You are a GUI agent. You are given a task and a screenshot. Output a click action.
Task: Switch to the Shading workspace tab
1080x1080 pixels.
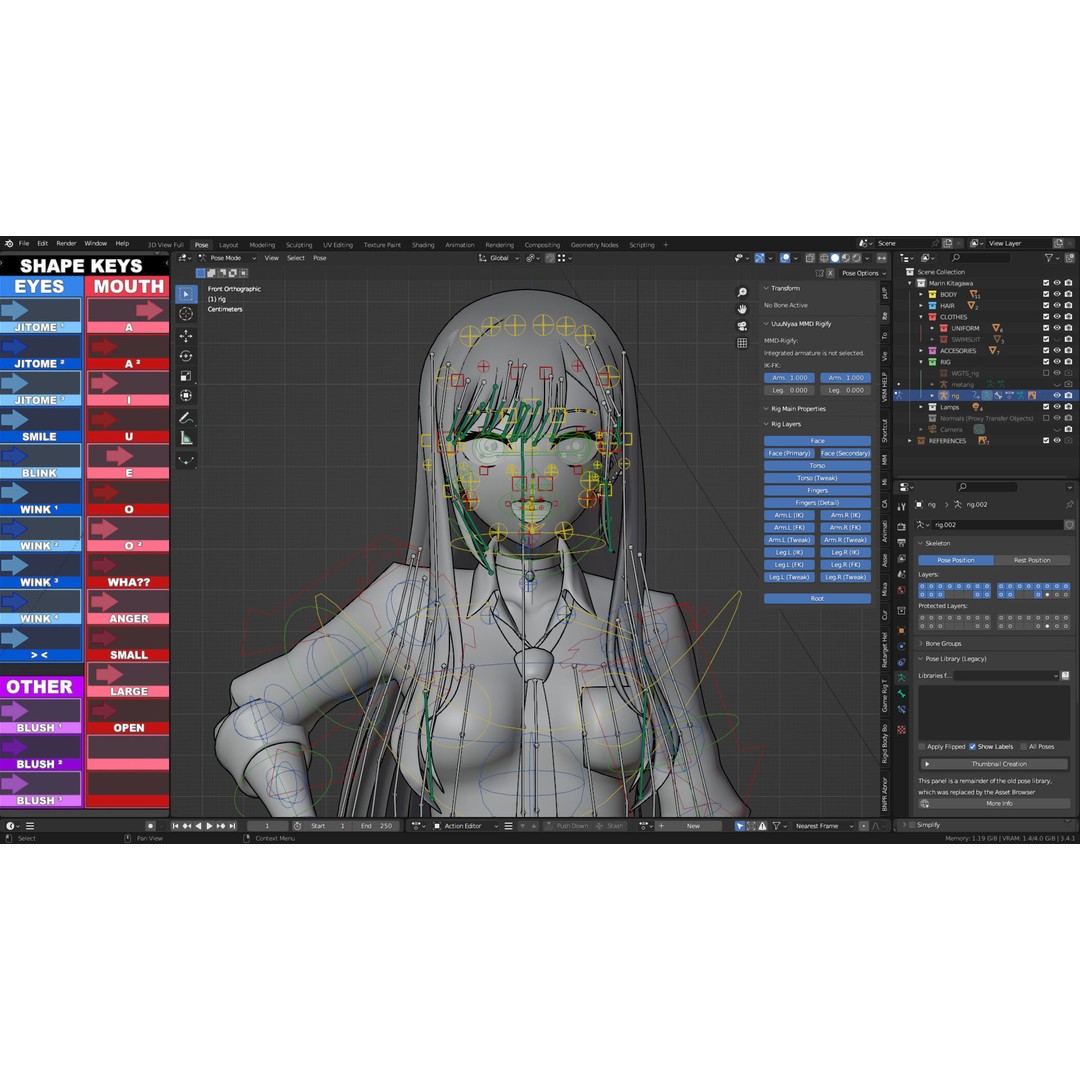point(423,245)
